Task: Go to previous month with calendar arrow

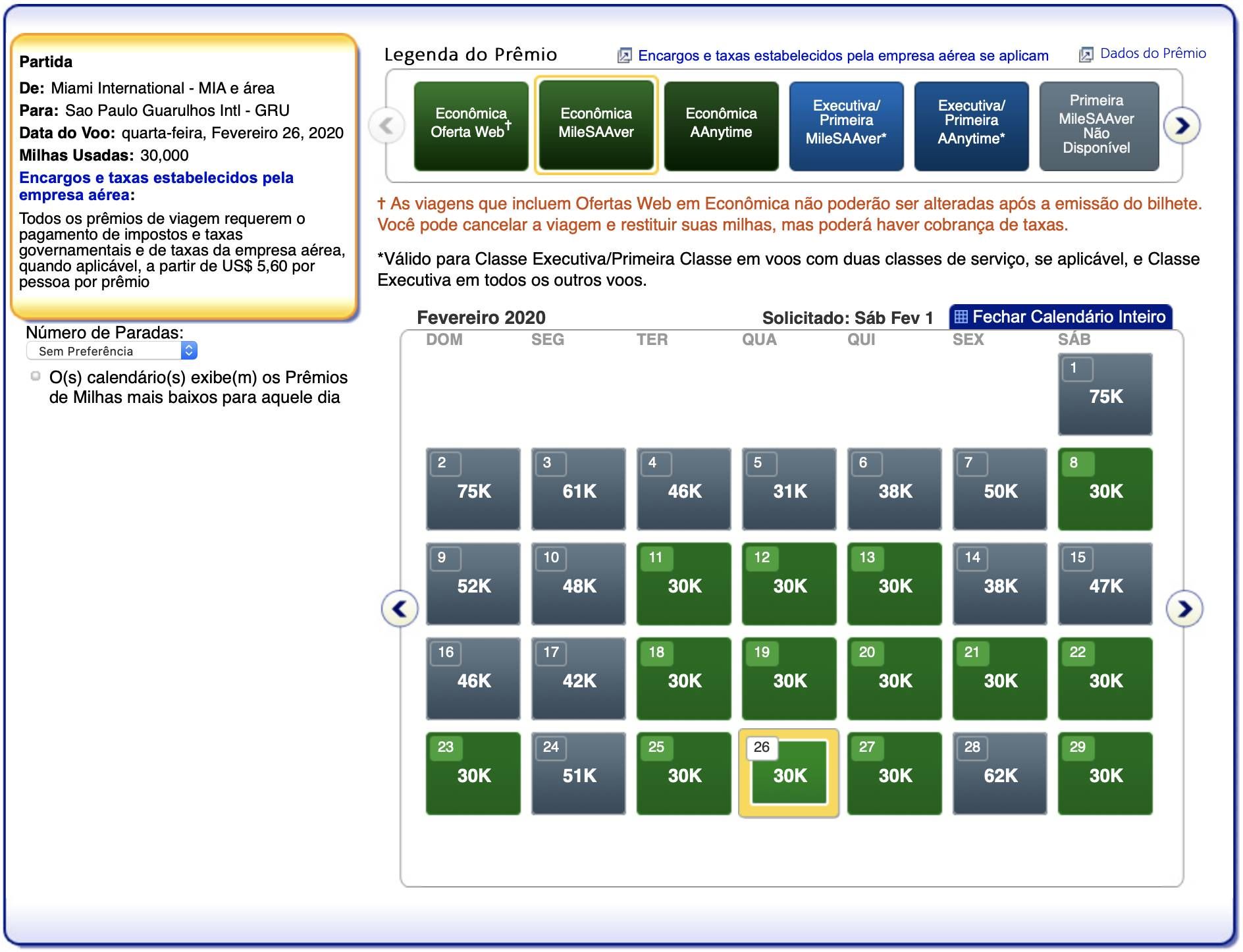Action: [x=400, y=609]
